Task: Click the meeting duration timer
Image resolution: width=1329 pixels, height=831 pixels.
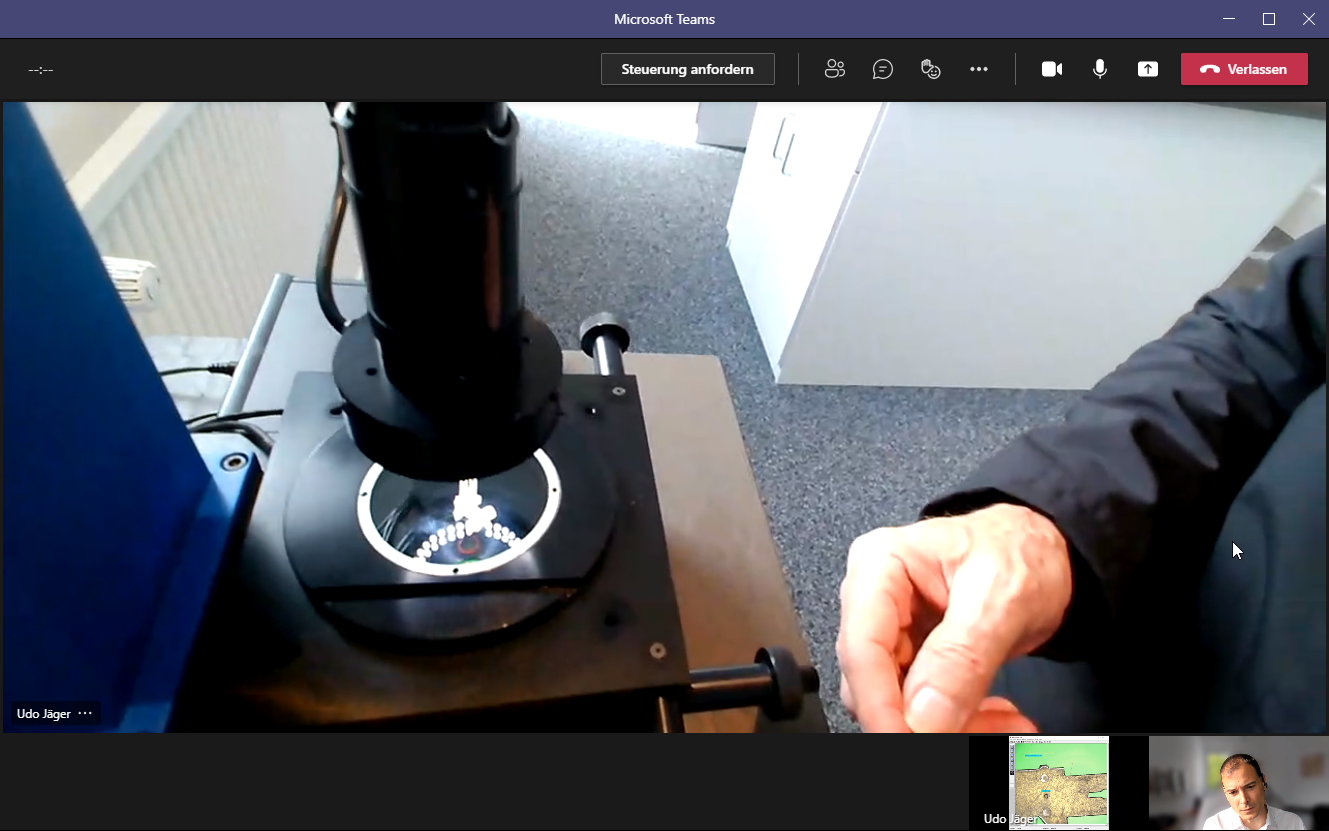Action: click(41, 70)
